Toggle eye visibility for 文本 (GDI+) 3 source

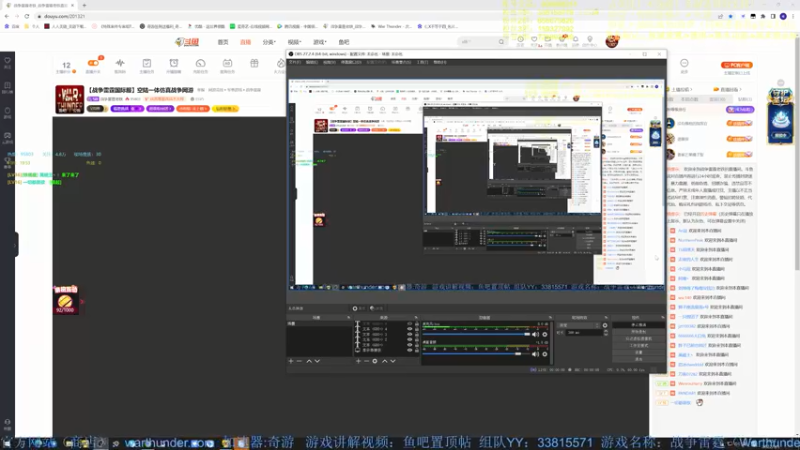point(409,334)
